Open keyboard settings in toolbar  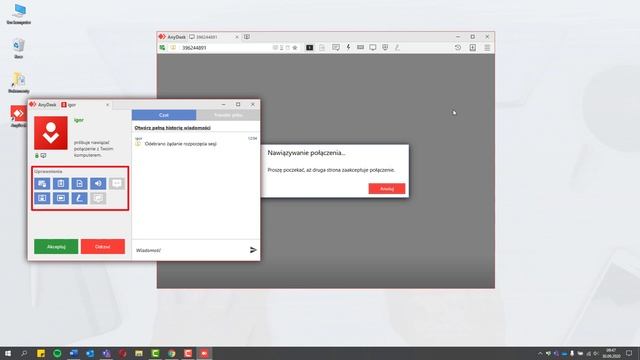360,48
